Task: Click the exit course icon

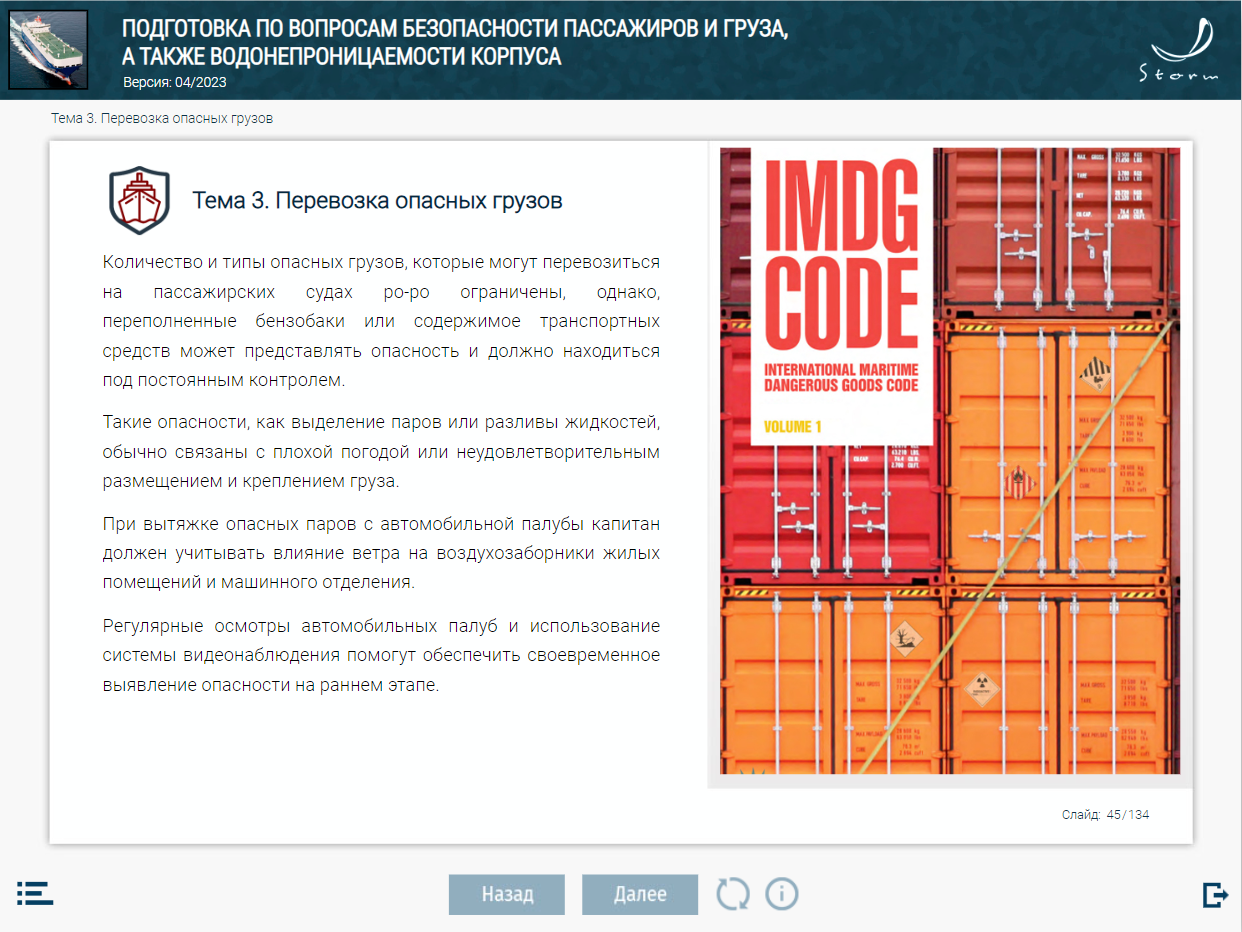Action: point(1215,894)
